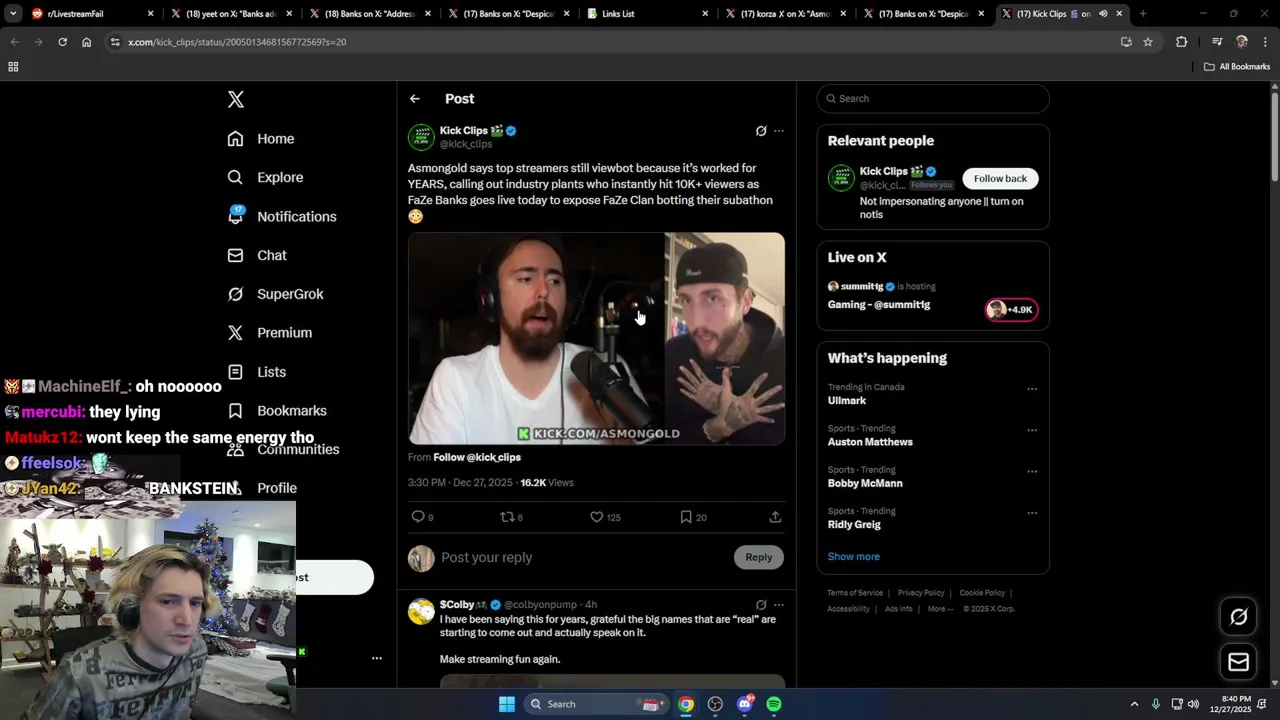Share the Kick Clips post

pos(775,517)
